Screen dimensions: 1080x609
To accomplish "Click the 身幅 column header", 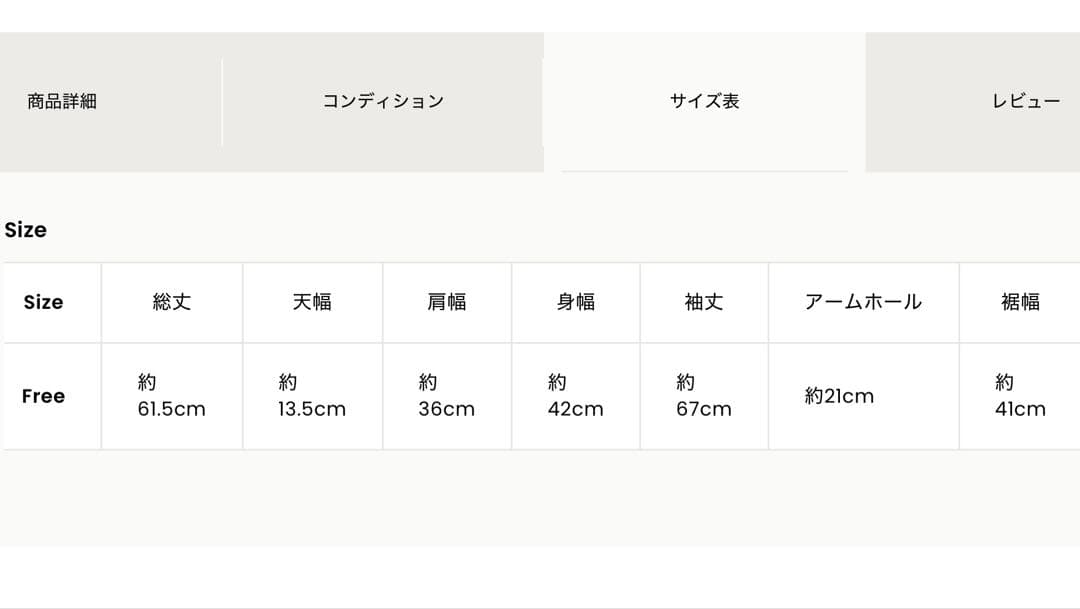I will tap(575, 302).
